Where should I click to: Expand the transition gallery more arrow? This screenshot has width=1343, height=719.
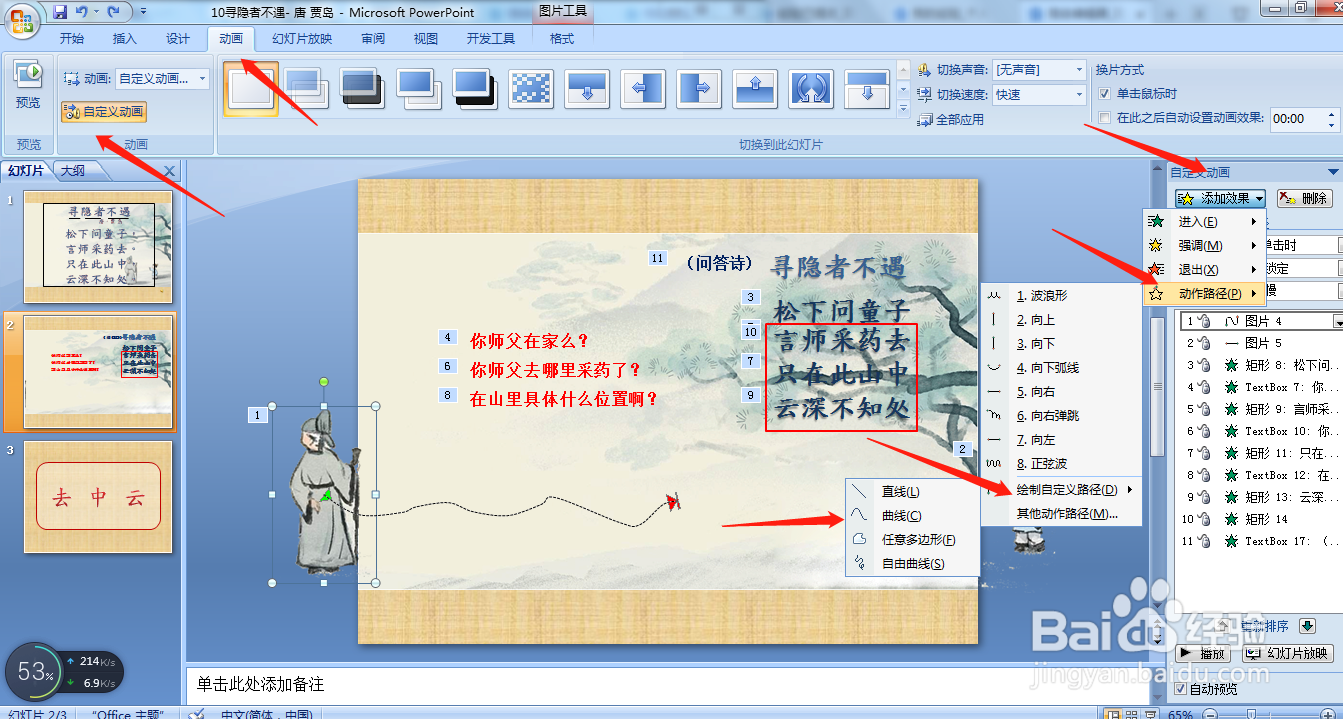point(904,109)
